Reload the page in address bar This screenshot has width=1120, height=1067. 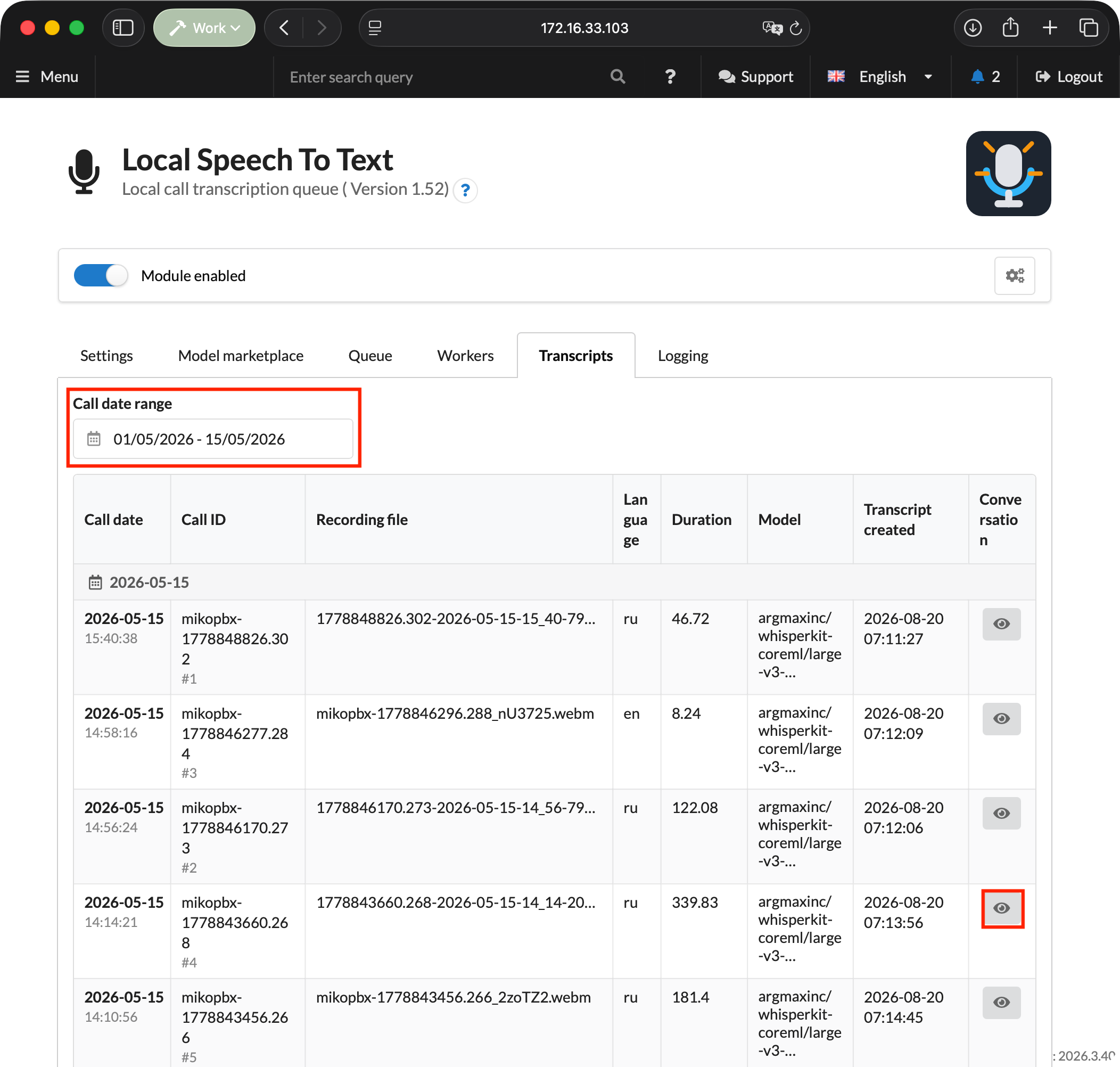796,28
